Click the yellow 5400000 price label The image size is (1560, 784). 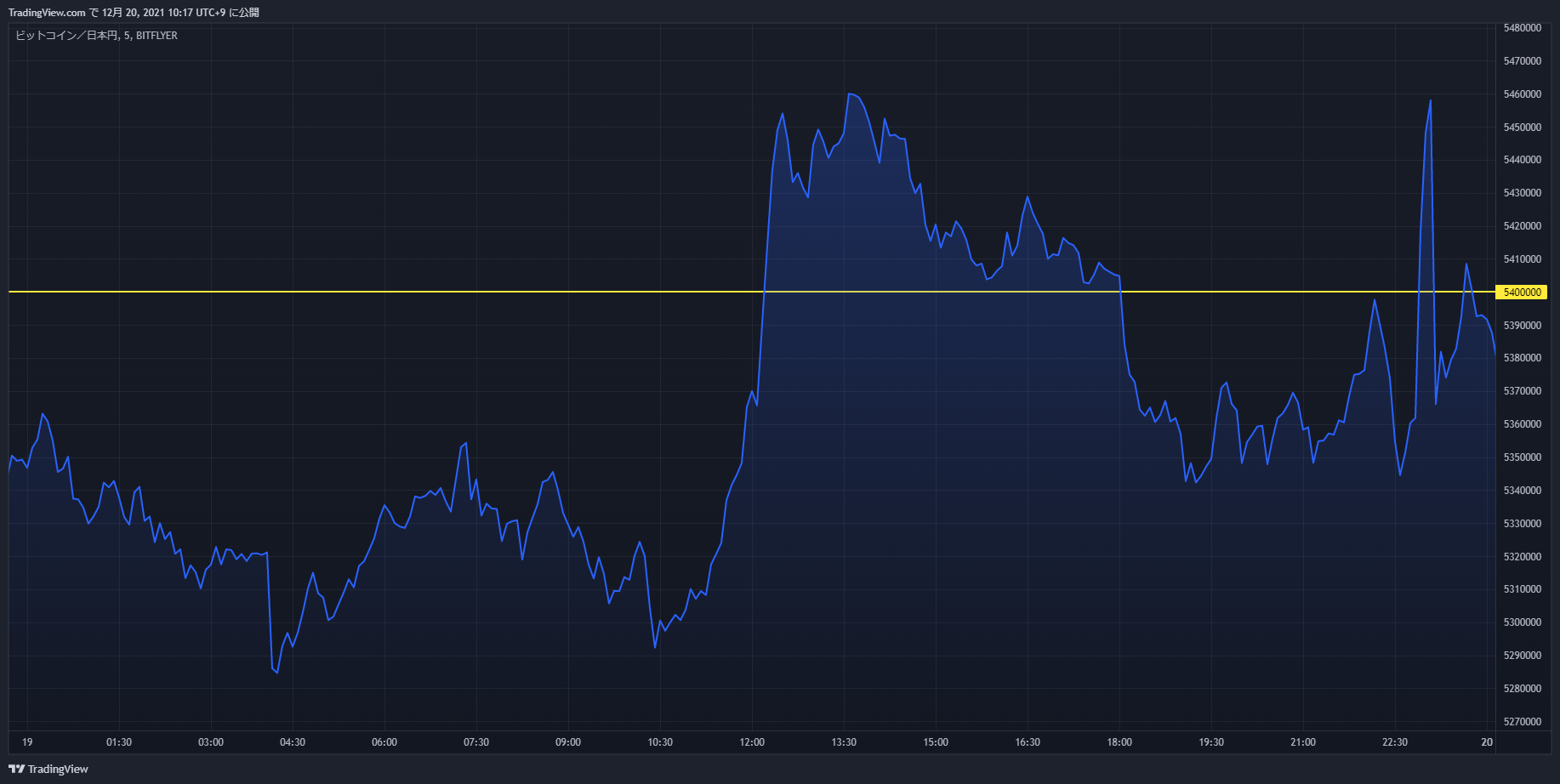coord(1522,292)
